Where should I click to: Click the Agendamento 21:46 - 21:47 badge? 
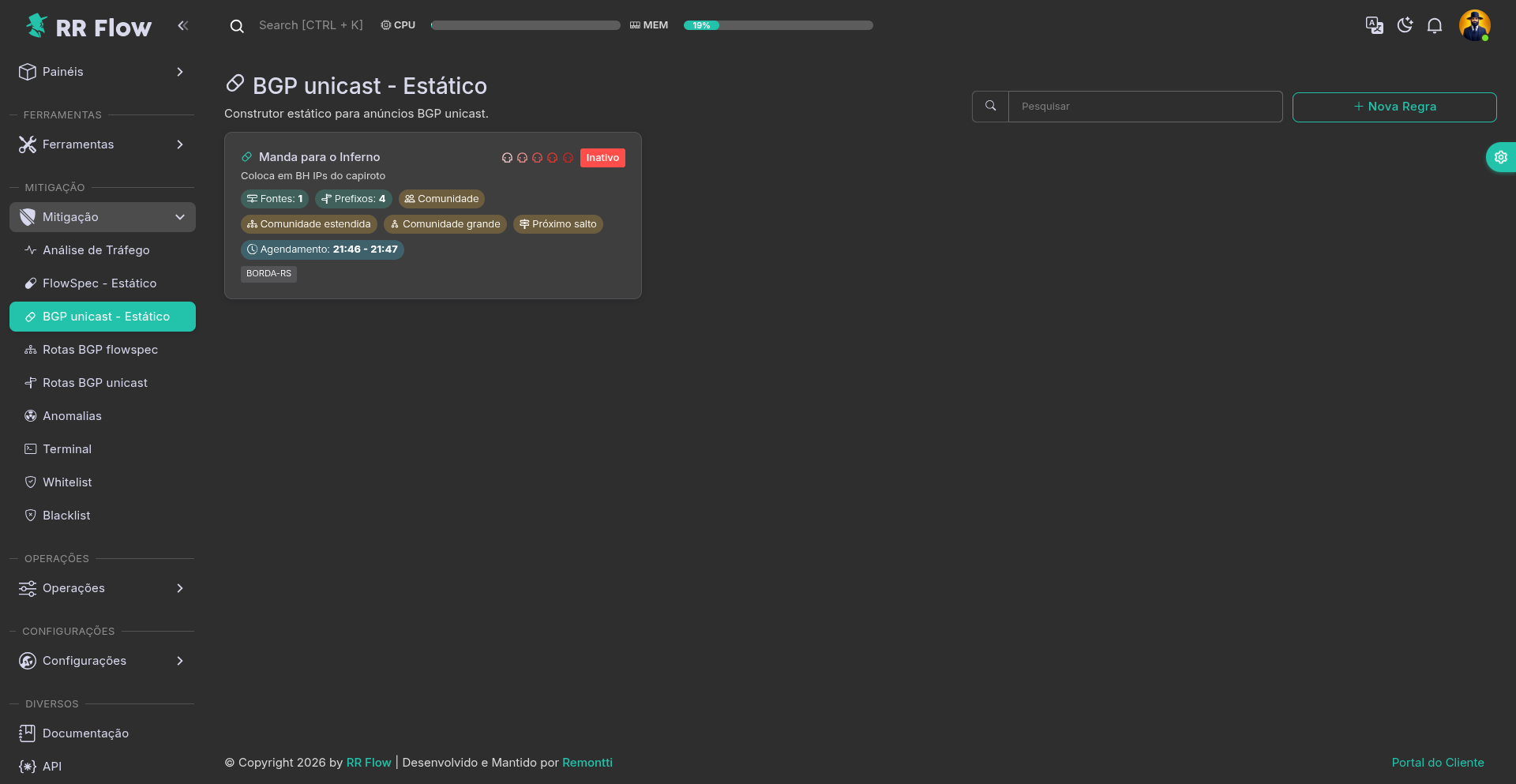322,249
